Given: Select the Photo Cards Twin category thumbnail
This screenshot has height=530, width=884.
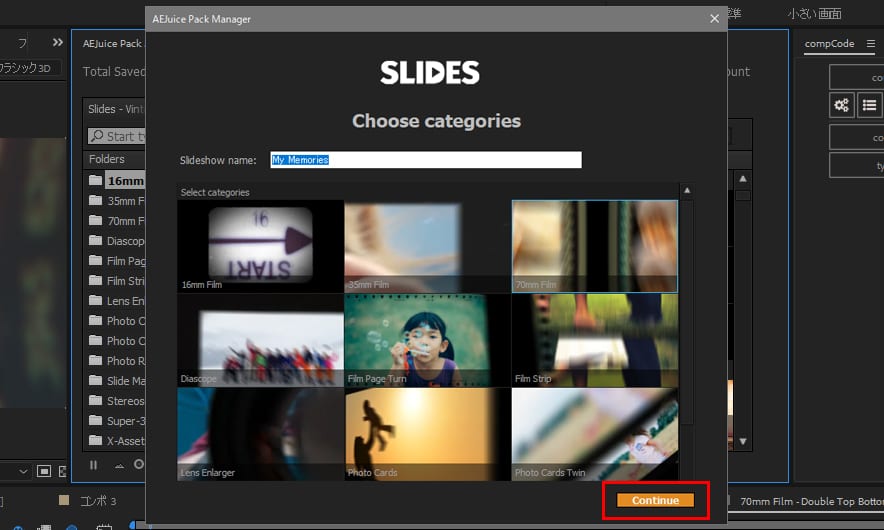Looking at the screenshot, I should coord(595,434).
